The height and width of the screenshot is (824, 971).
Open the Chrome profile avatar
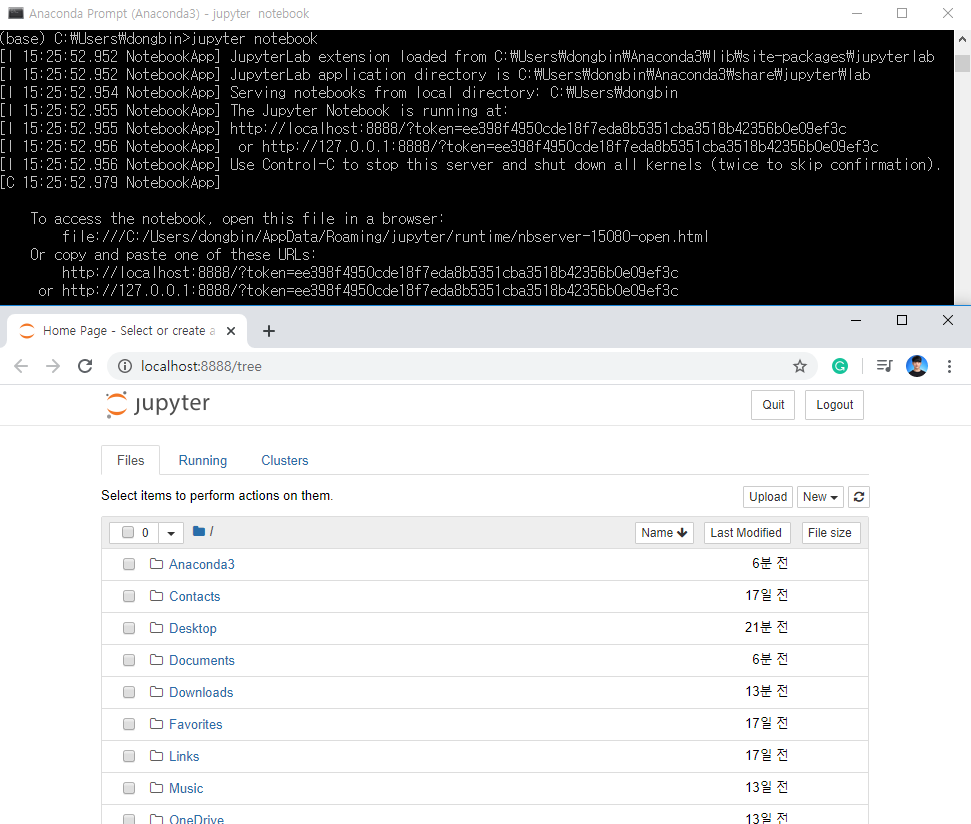tap(917, 366)
